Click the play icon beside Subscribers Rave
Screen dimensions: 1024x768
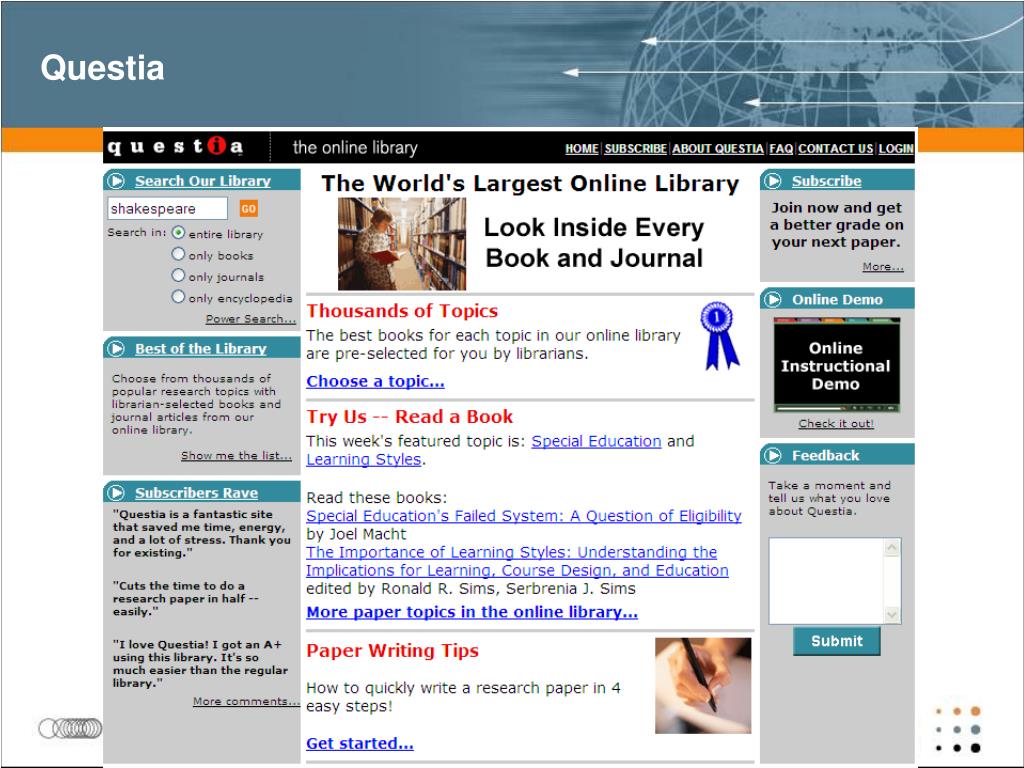pos(116,492)
